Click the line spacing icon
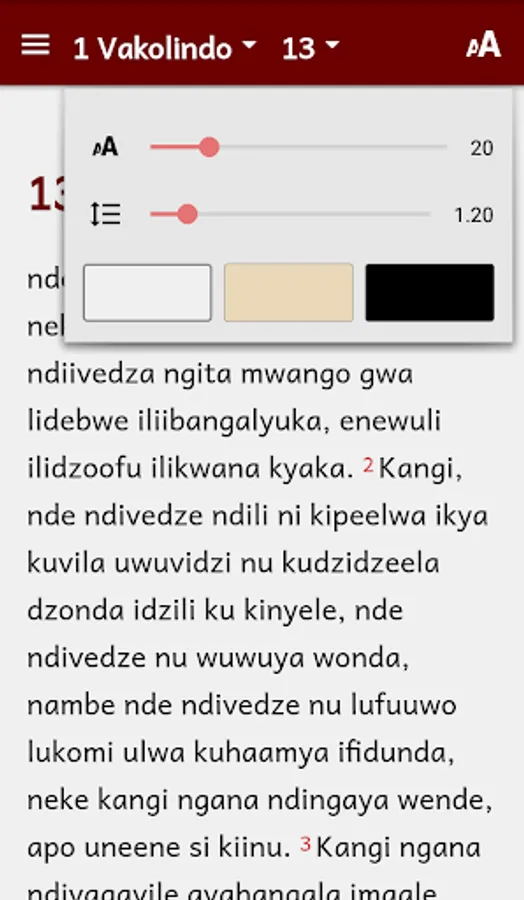 (105, 214)
